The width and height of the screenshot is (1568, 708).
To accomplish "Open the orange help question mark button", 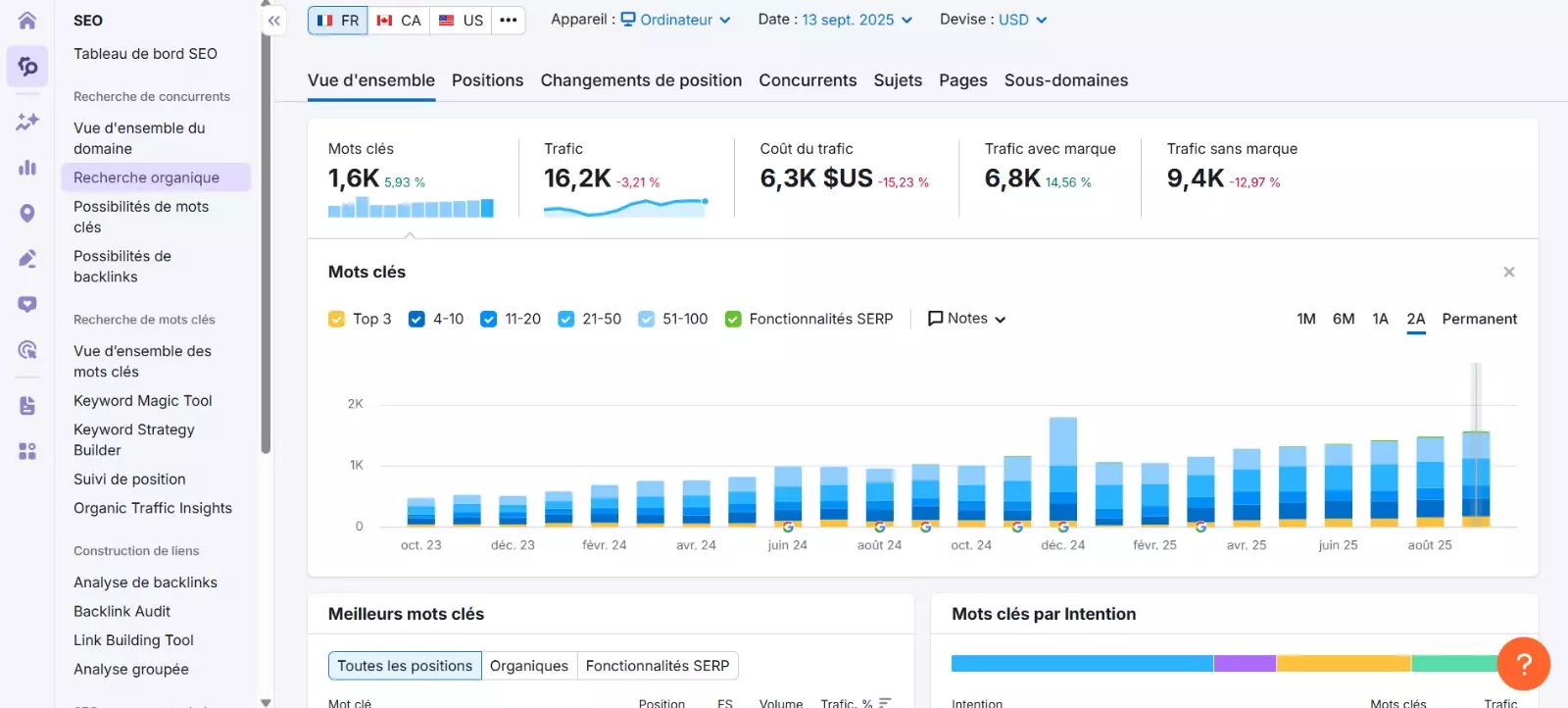I will click(1523, 664).
